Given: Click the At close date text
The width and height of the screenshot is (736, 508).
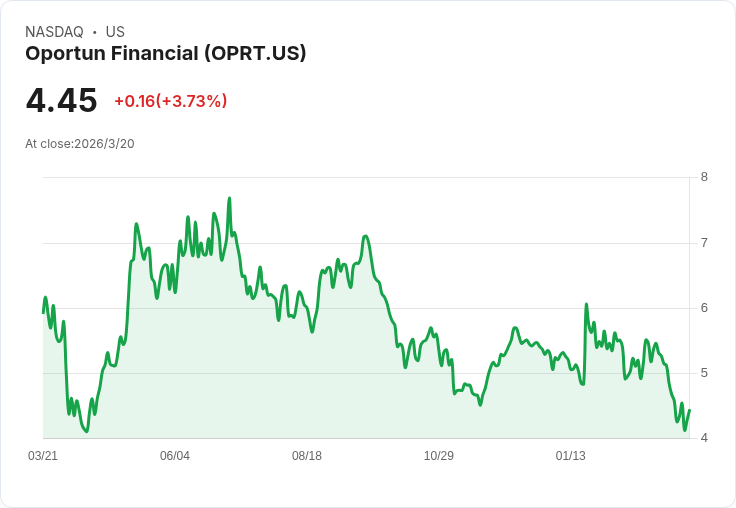Looking at the screenshot, I should [80, 143].
